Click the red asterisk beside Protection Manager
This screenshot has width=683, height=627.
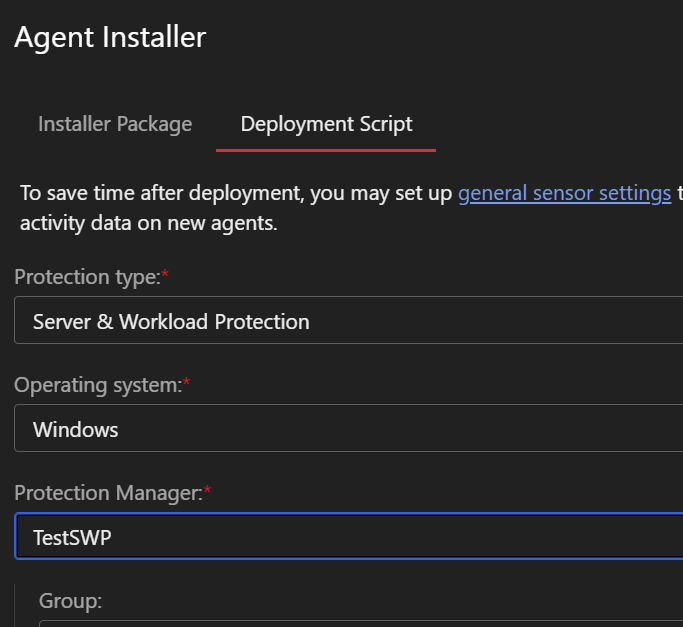208,490
